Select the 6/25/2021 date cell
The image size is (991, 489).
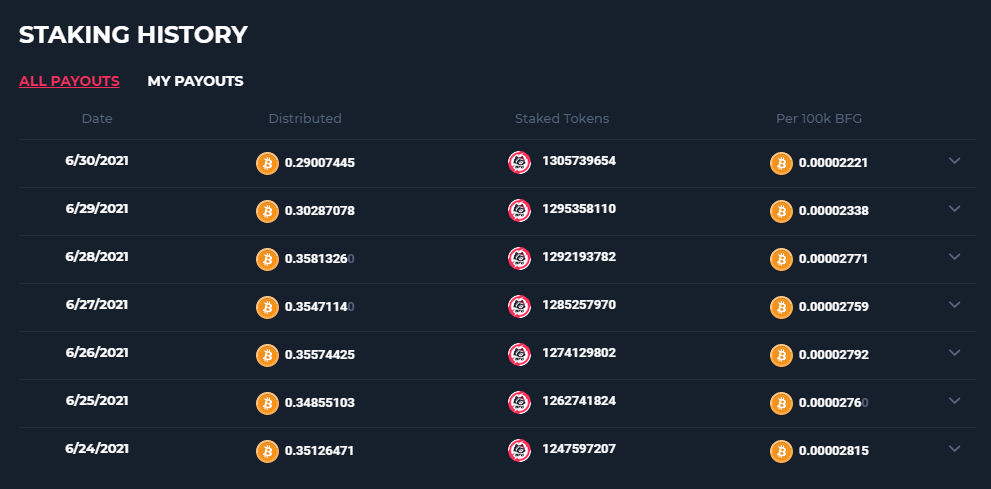pyautogui.click(x=97, y=401)
